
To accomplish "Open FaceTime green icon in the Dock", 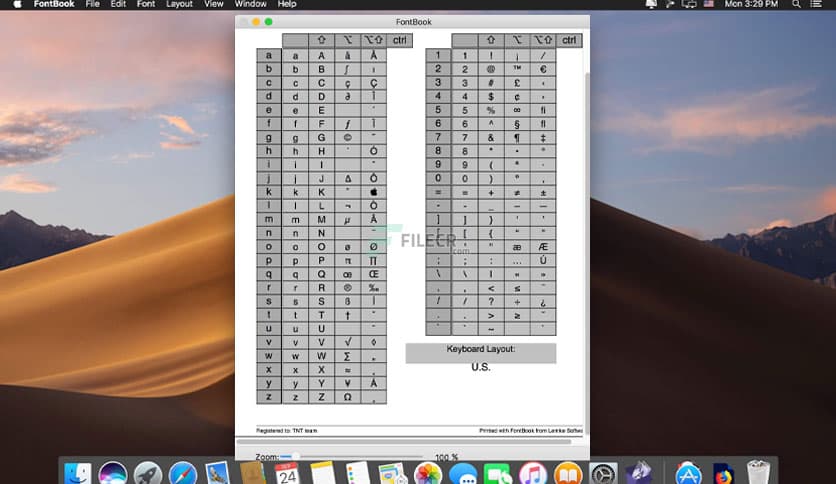I will coord(497,473).
